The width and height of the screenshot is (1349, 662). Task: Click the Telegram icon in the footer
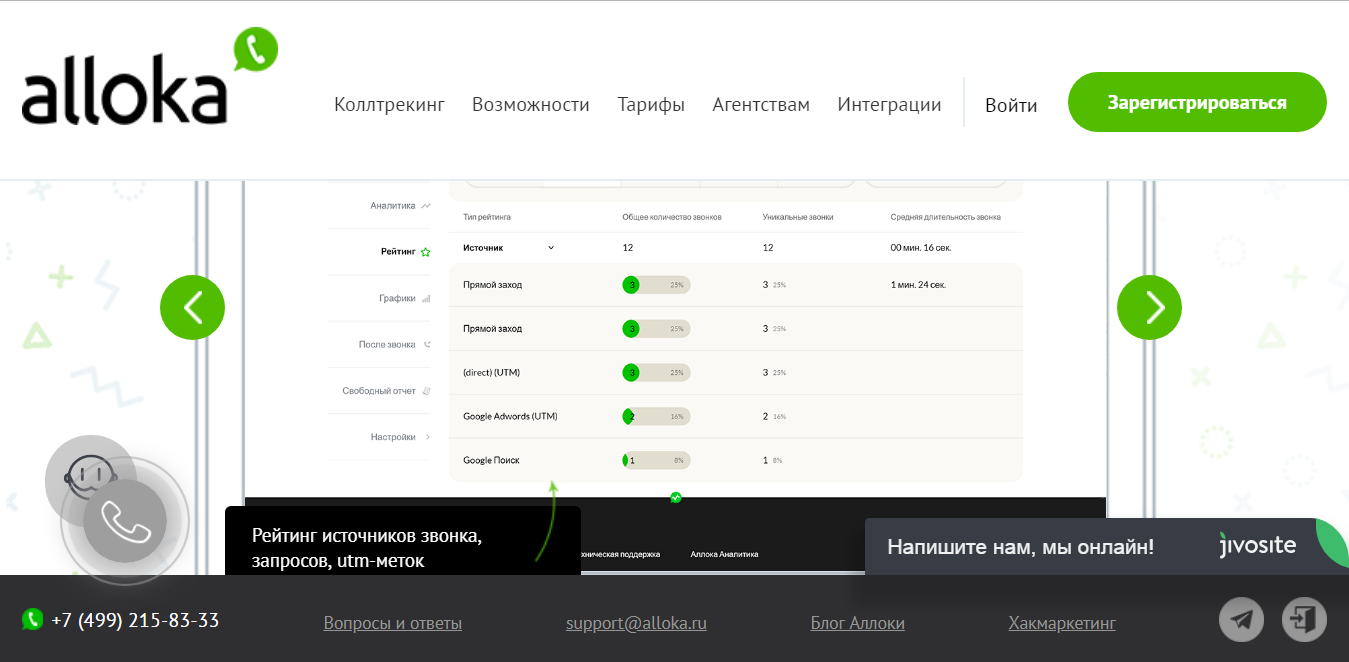point(1241,619)
